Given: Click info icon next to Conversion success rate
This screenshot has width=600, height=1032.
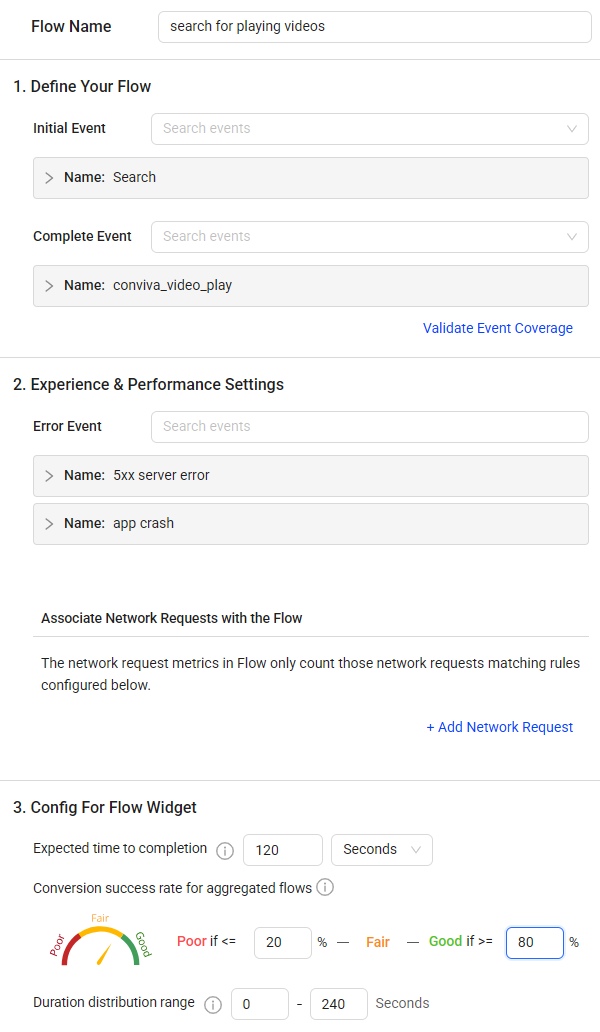Looking at the screenshot, I should point(325,887).
